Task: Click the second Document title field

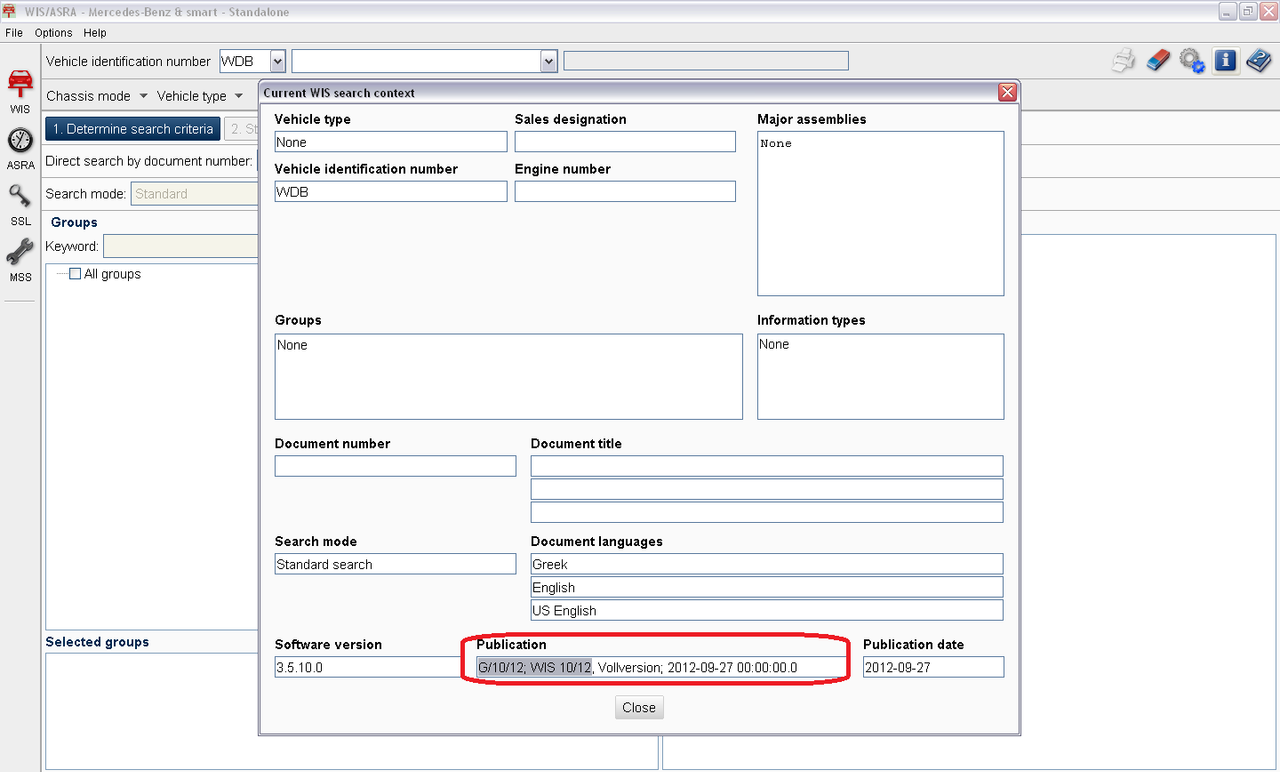Action: (x=766, y=489)
